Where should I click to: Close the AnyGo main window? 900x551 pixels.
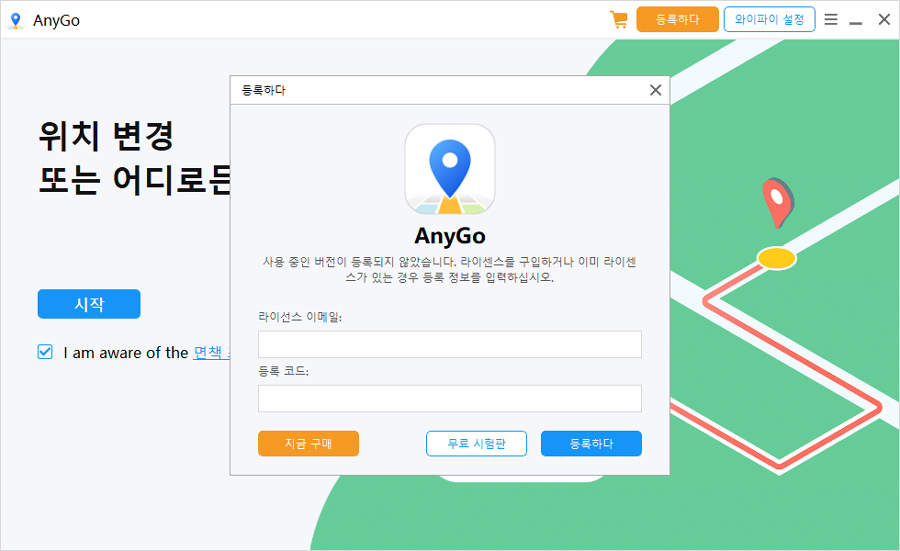[884, 20]
